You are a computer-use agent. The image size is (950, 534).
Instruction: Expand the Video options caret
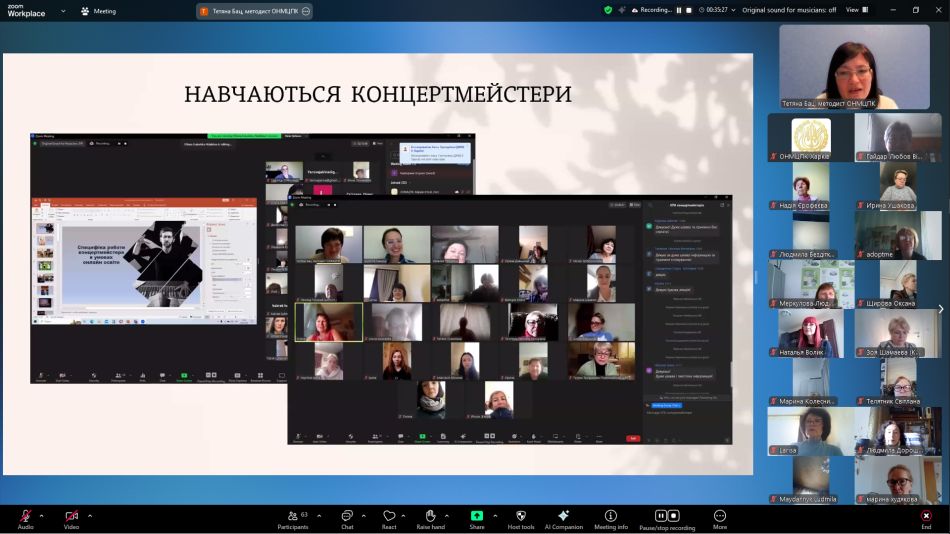click(x=90, y=516)
